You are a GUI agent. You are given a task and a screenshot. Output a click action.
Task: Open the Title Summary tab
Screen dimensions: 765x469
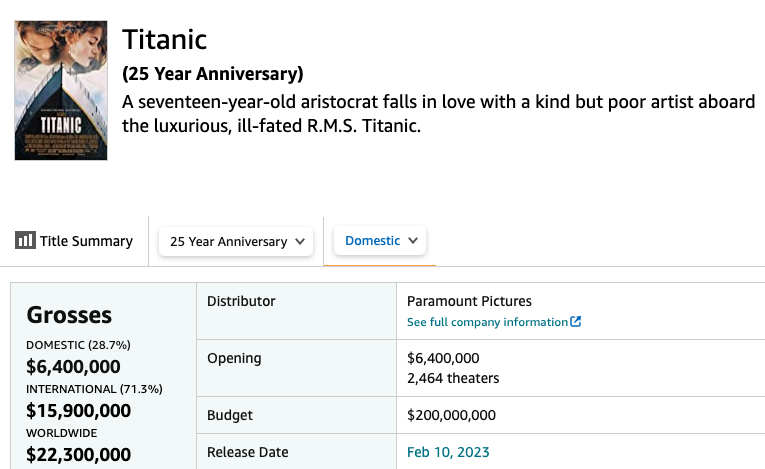coord(74,241)
